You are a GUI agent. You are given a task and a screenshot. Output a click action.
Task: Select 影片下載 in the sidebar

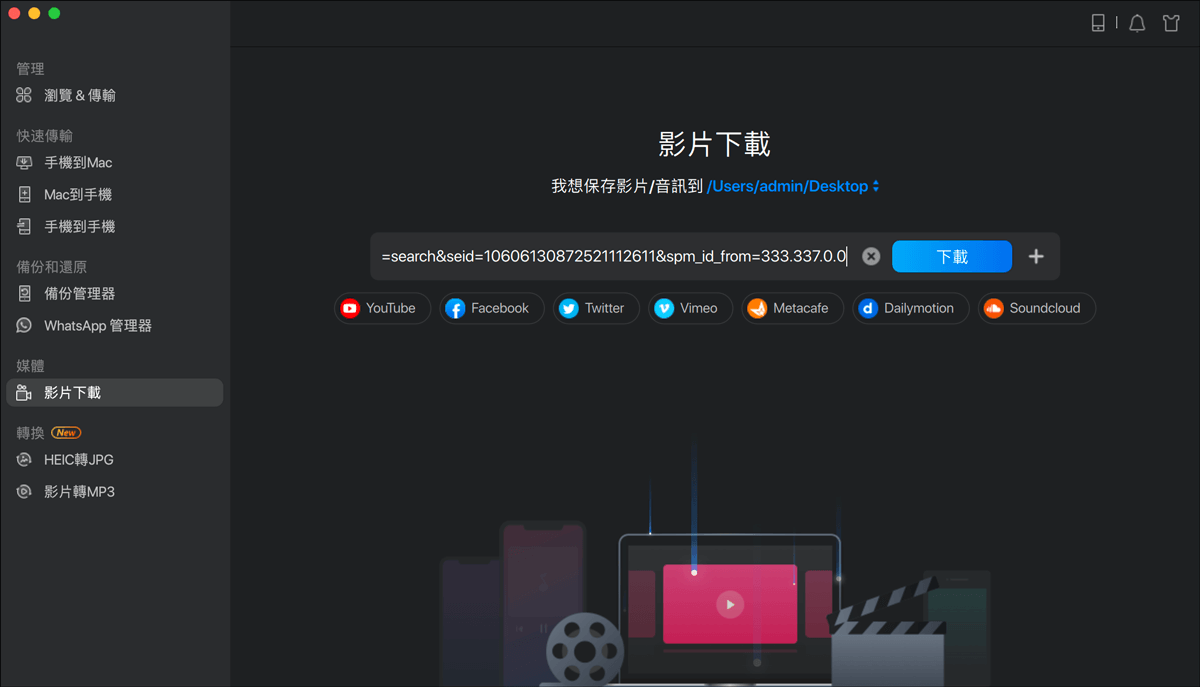pos(72,392)
